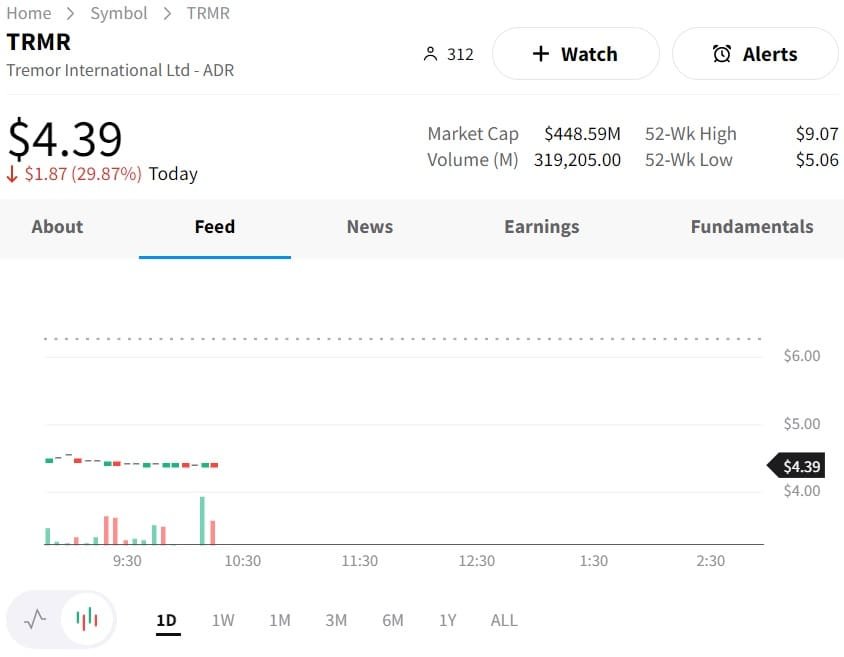Open the About tab

57,227
